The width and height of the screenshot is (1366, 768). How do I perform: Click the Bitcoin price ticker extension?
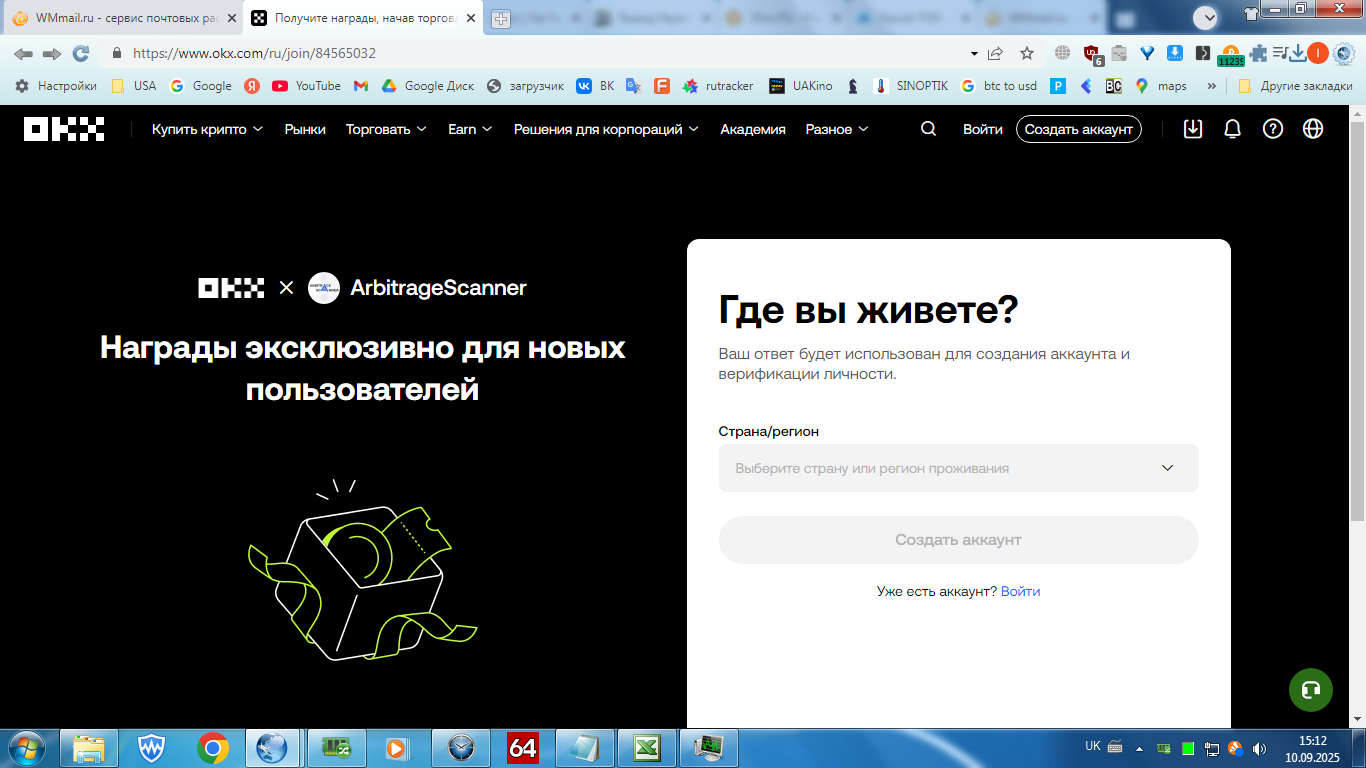[x=1230, y=55]
